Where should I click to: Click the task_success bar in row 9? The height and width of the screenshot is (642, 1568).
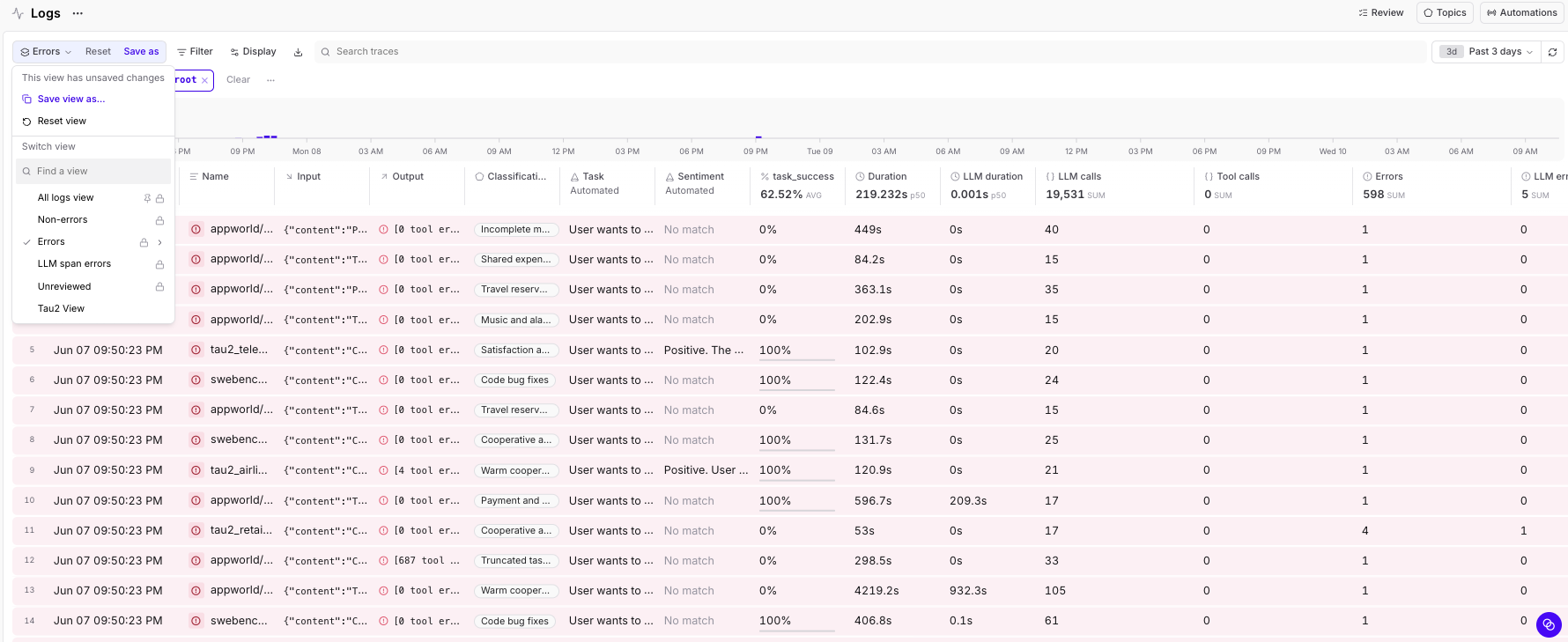pyautogui.click(x=796, y=480)
